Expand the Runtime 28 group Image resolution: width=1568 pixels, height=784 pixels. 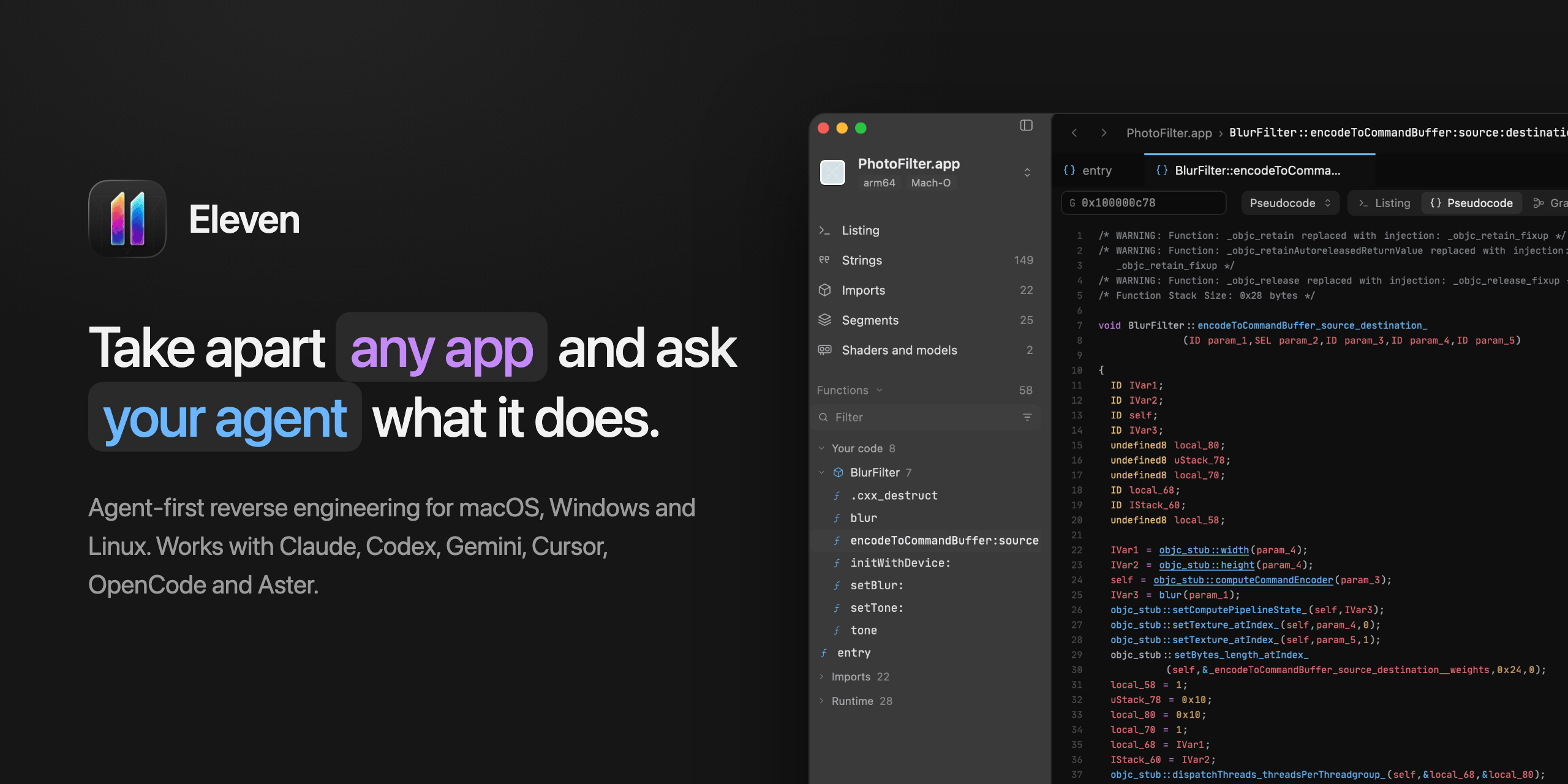(821, 701)
